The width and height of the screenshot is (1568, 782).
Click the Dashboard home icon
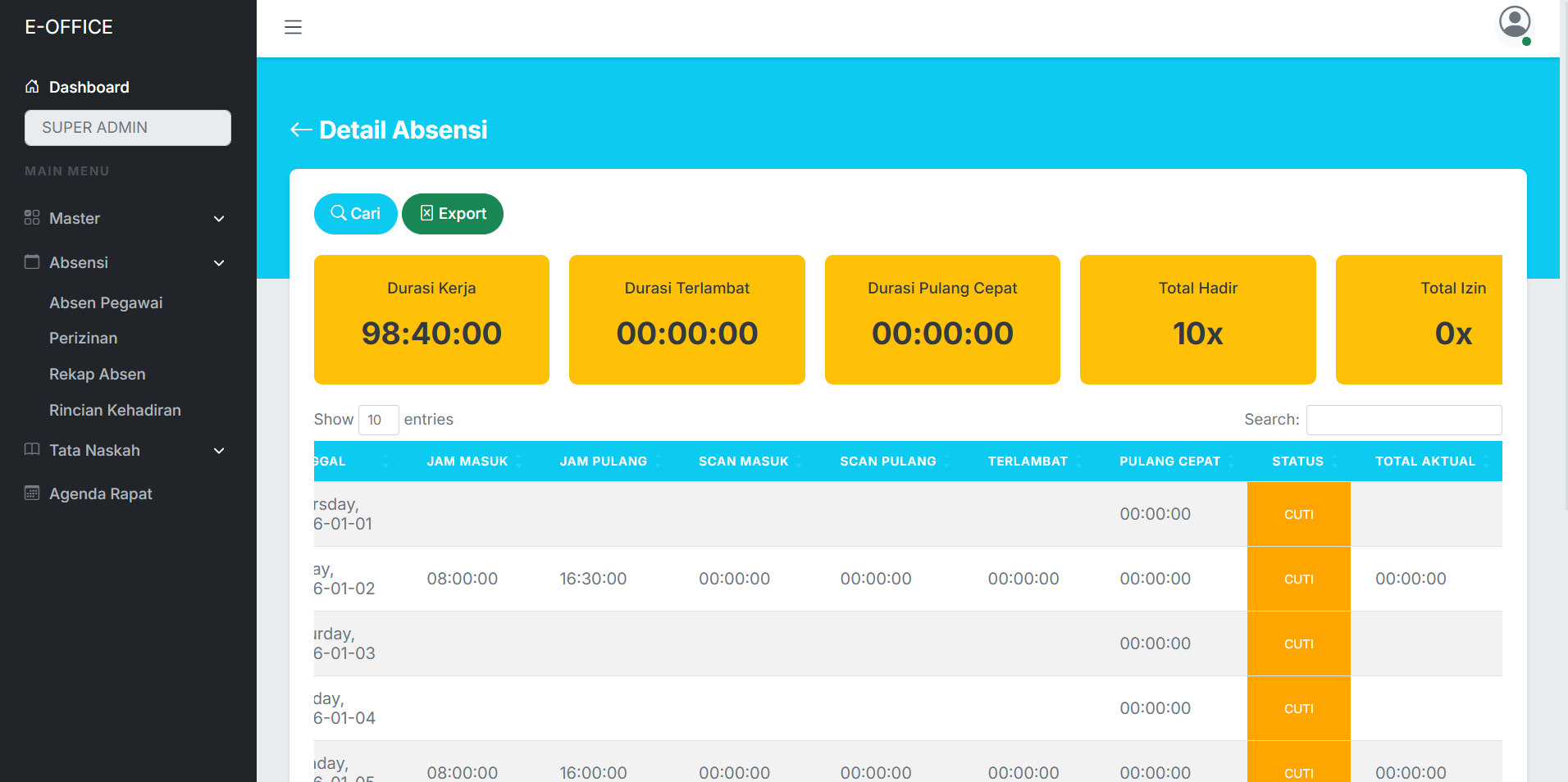click(32, 86)
